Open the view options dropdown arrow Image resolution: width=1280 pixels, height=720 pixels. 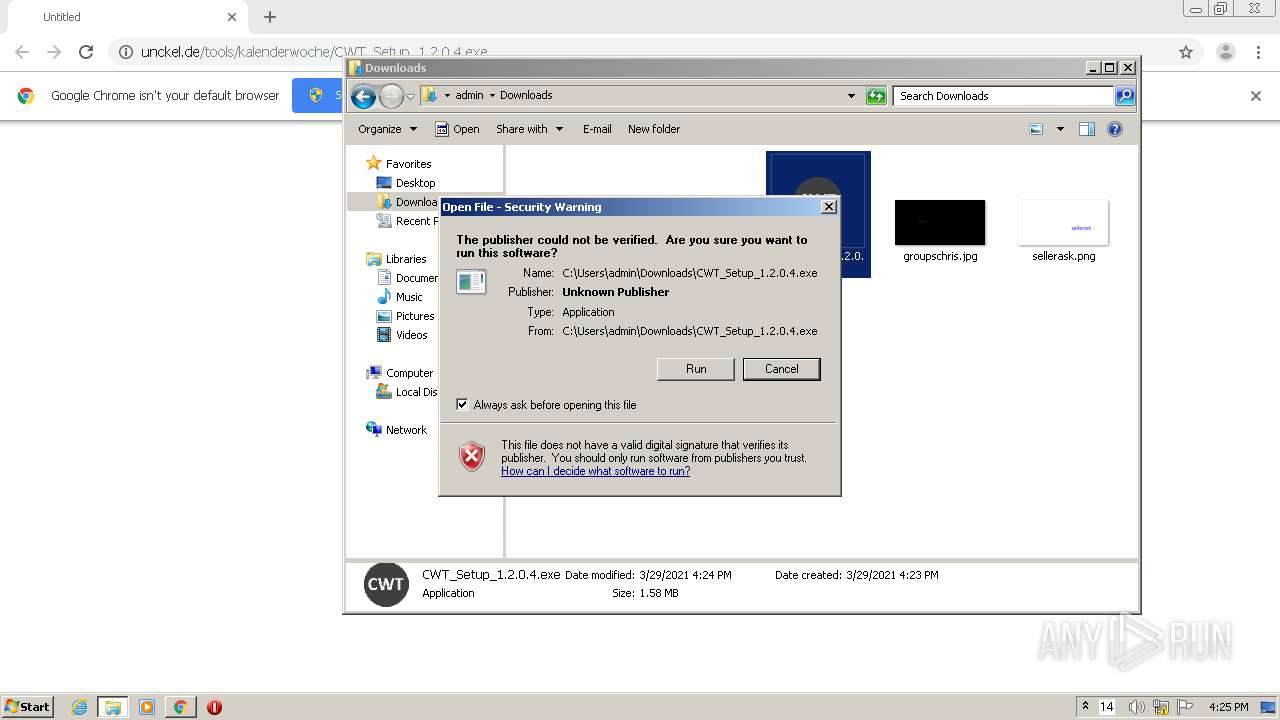[1060, 129]
